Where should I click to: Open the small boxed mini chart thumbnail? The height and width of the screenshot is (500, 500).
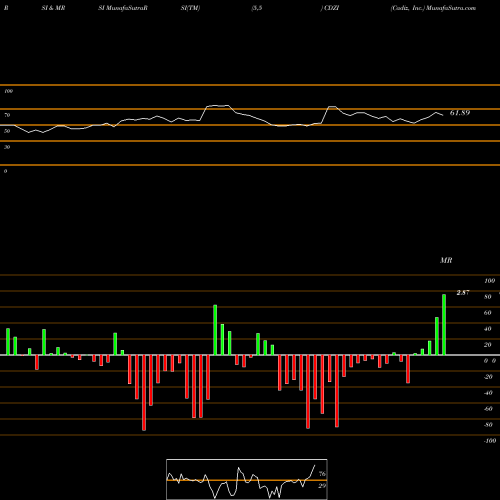click(247, 479)
